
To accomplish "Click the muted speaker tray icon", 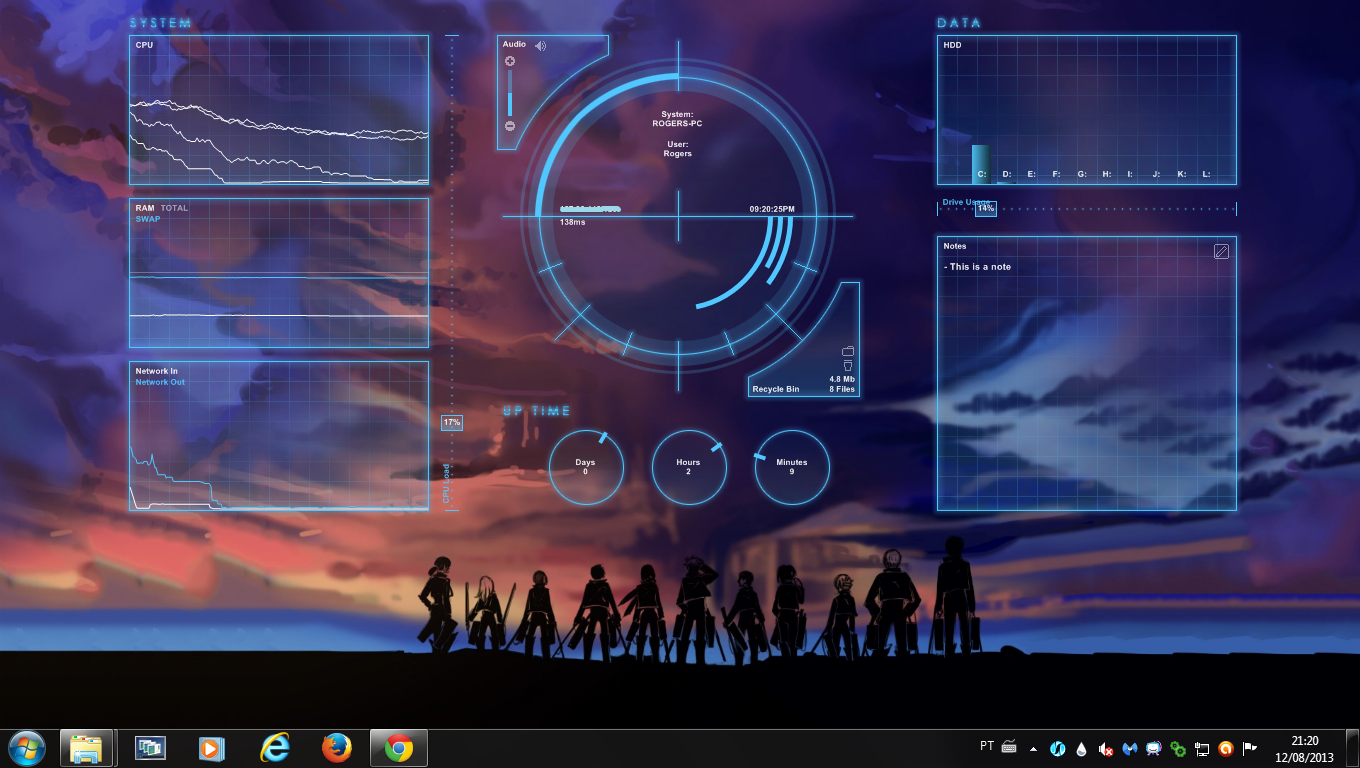I will (x=1106, y=748).
